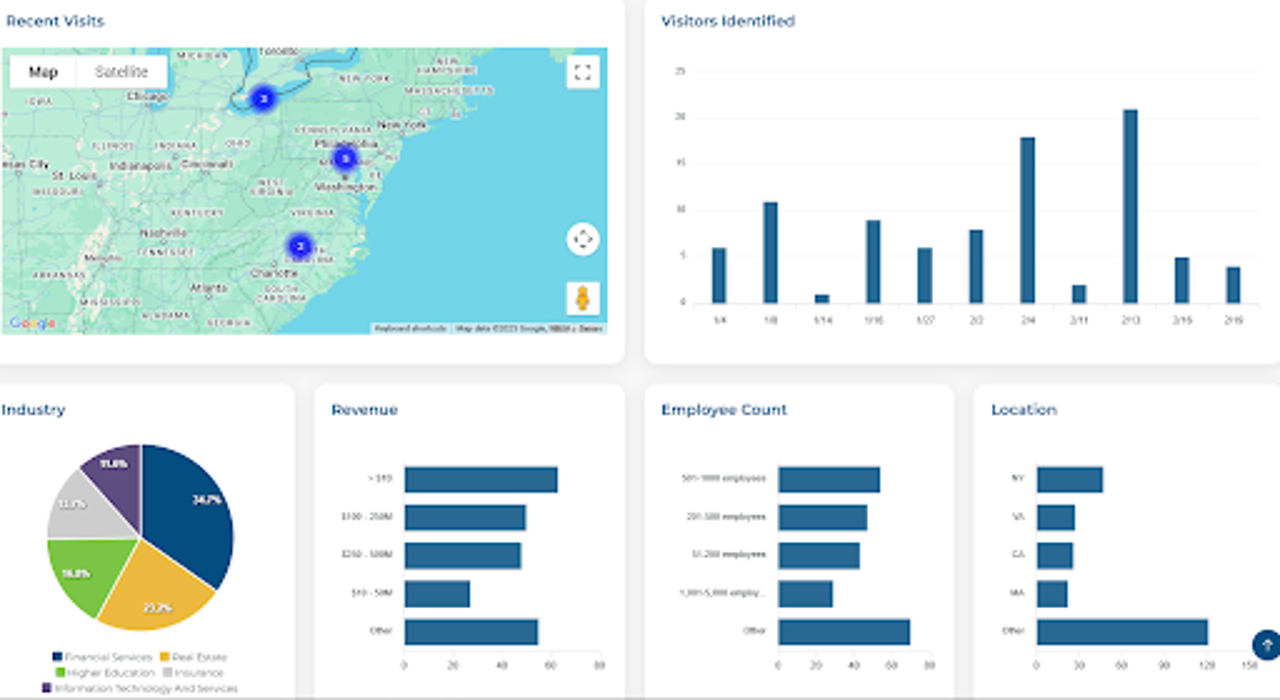The width and height of the screenshot is (1280, 700).
Task: Toggle fullscreen view on the map
Action: (583, 72)
